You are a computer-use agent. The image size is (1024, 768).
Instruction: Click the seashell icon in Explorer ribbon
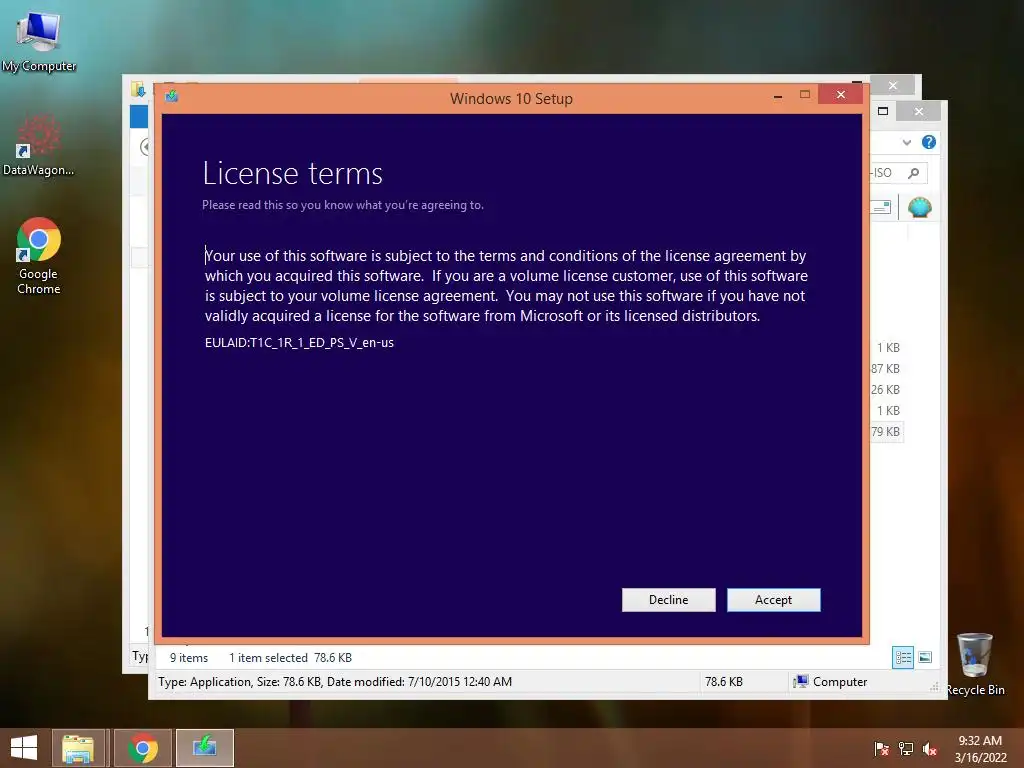tap(920, 208)
